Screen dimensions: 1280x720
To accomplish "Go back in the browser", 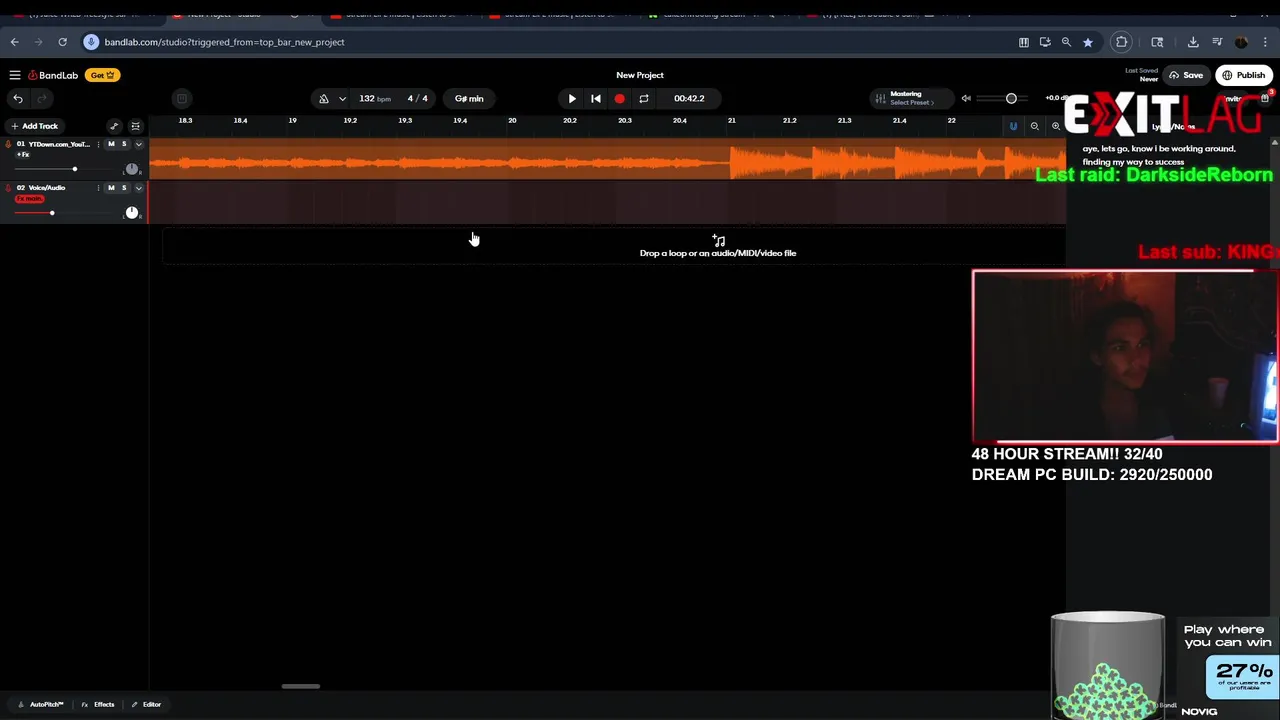I will click(14, 42).
